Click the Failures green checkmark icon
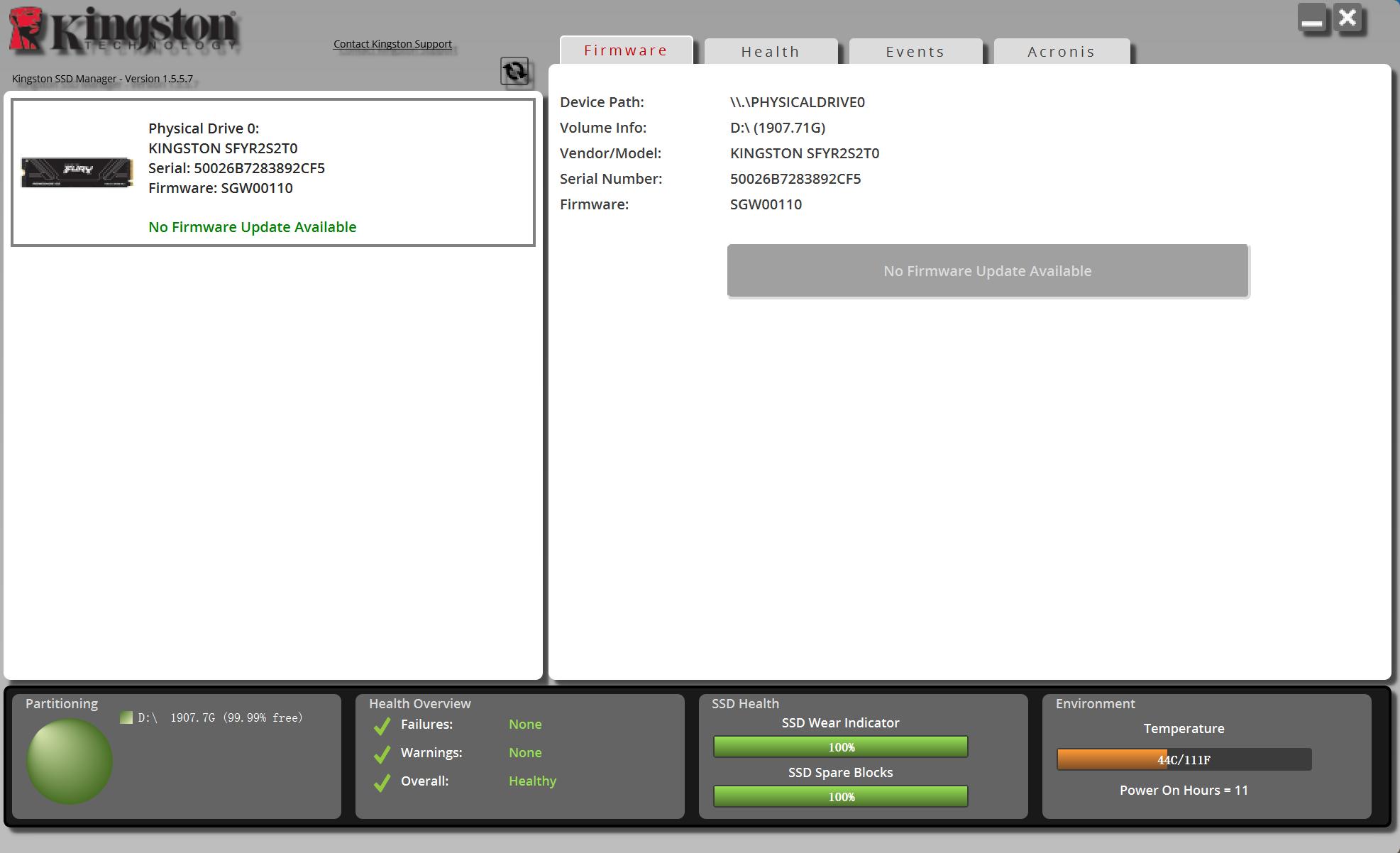This screenshot has width=1400, height=853. (x=382, y=726)
